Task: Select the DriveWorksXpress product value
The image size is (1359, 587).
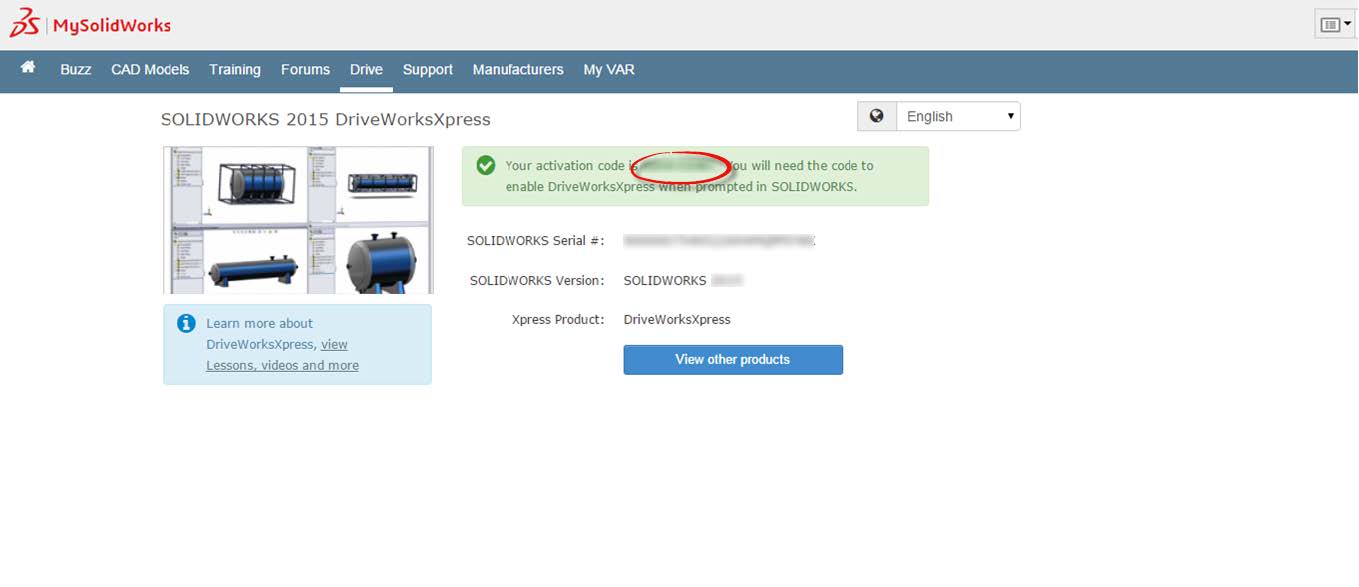Action: [677, 320]
